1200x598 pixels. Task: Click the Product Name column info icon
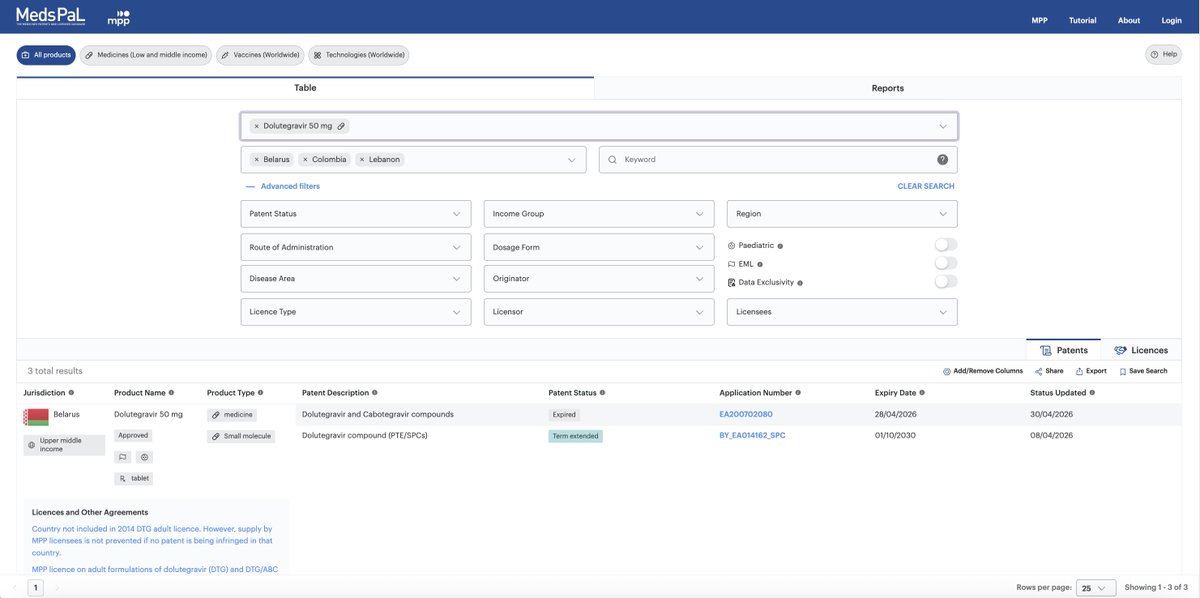tap(171, 393)
